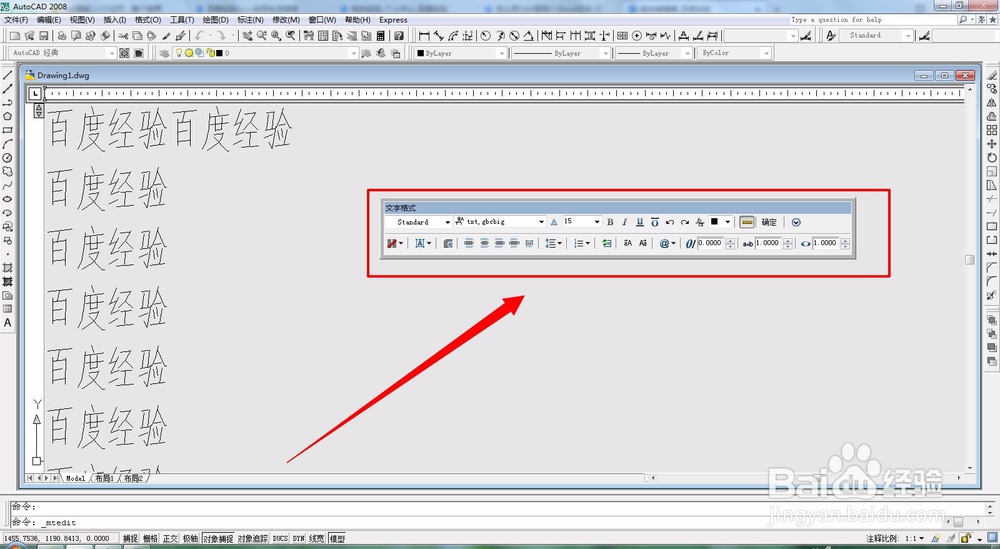Screen dimensions: 1000x549
Task: Click the Undo icon in text formatting toolbar
Action: pos(670,223)
